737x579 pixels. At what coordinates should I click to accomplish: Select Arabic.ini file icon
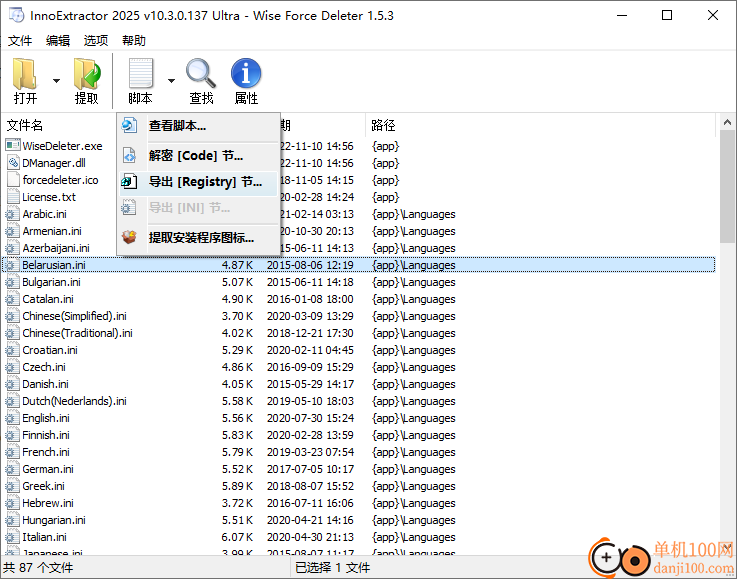[13, 214]
